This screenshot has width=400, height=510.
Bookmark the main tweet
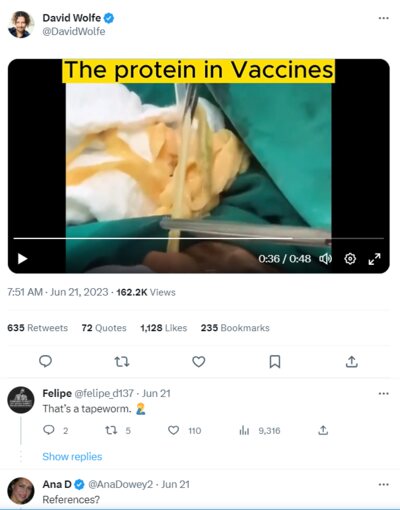tap(275, 361)
